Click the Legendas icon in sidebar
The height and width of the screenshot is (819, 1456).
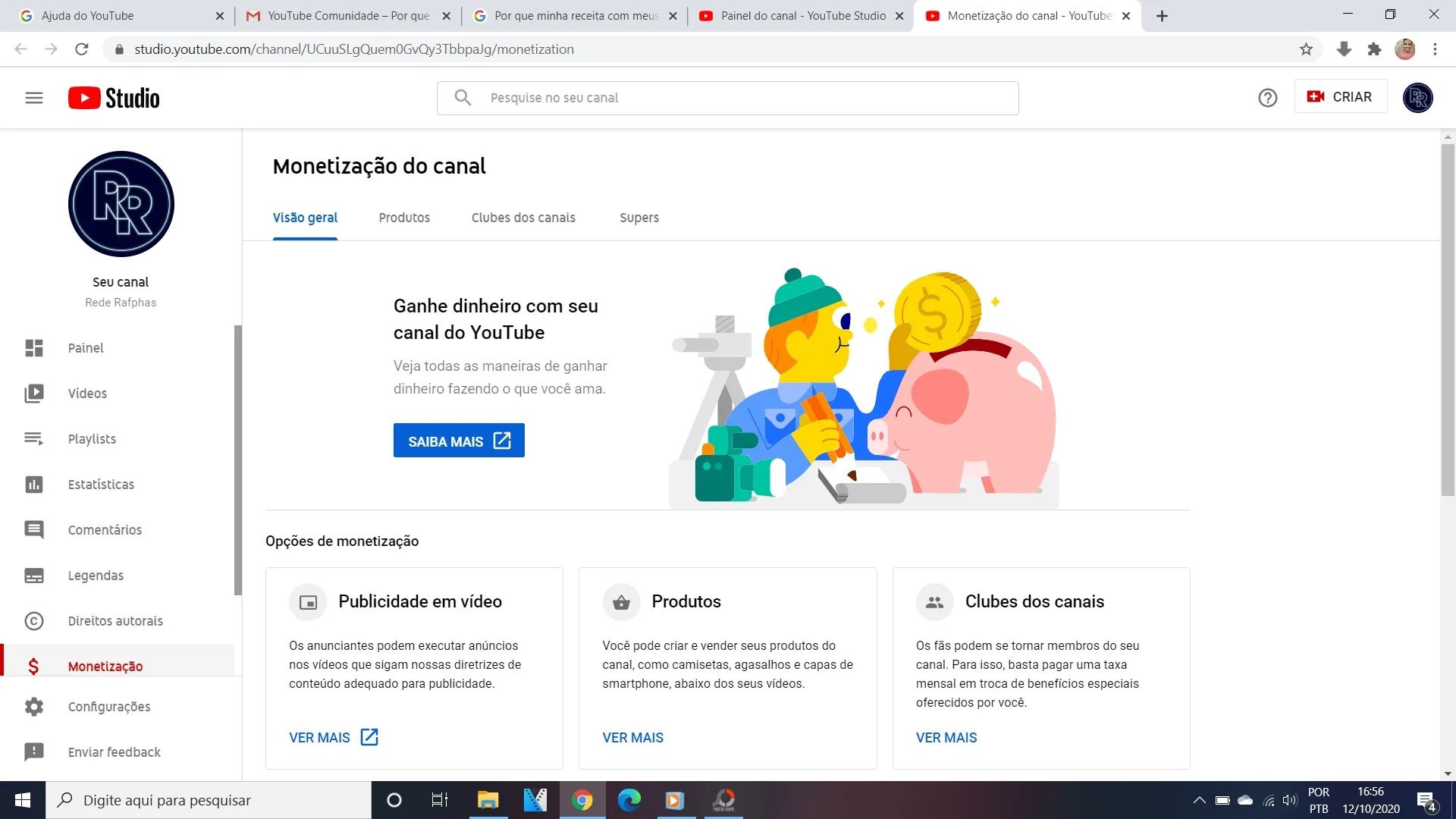point(34,575)
